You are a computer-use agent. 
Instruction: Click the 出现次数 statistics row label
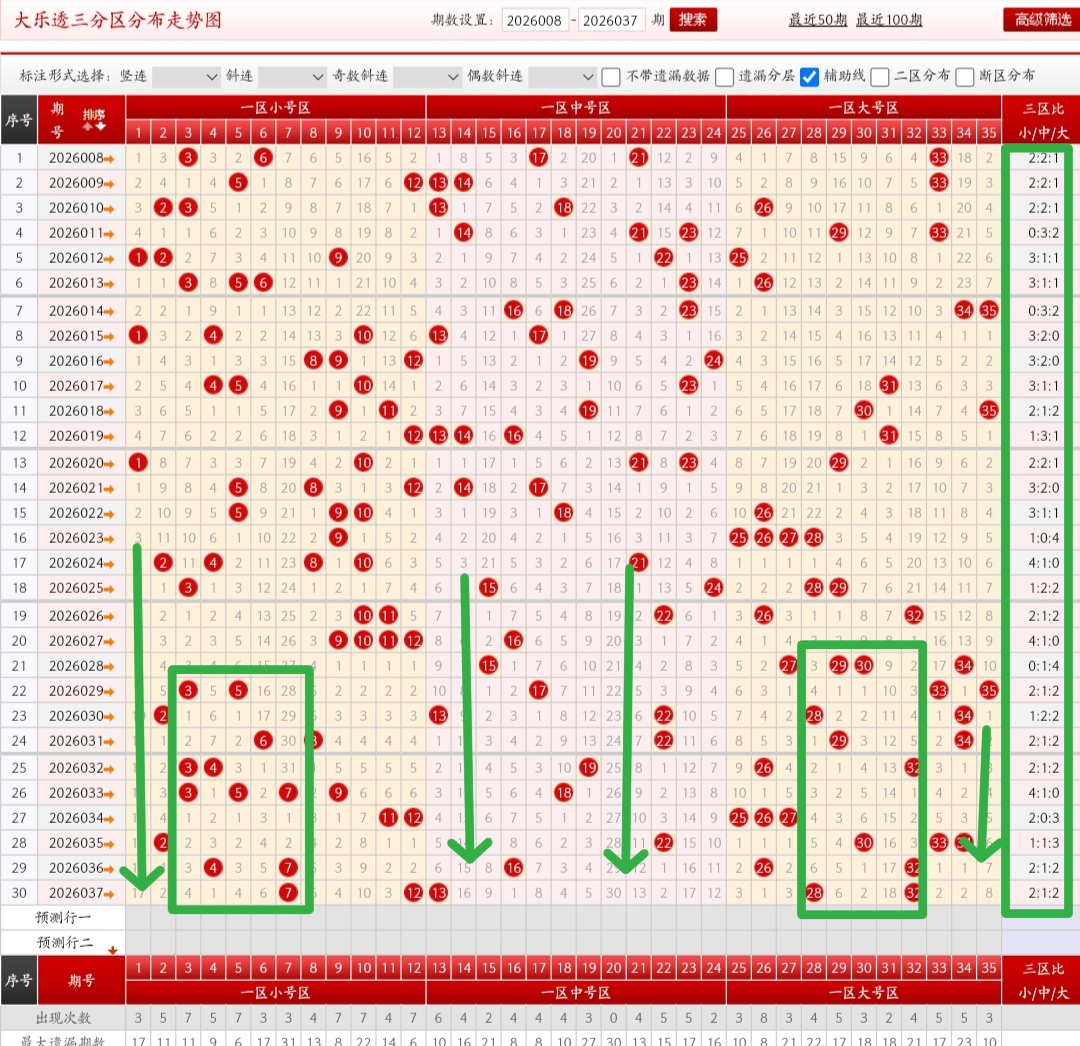pyautogui.click(x=63, y=1018)
